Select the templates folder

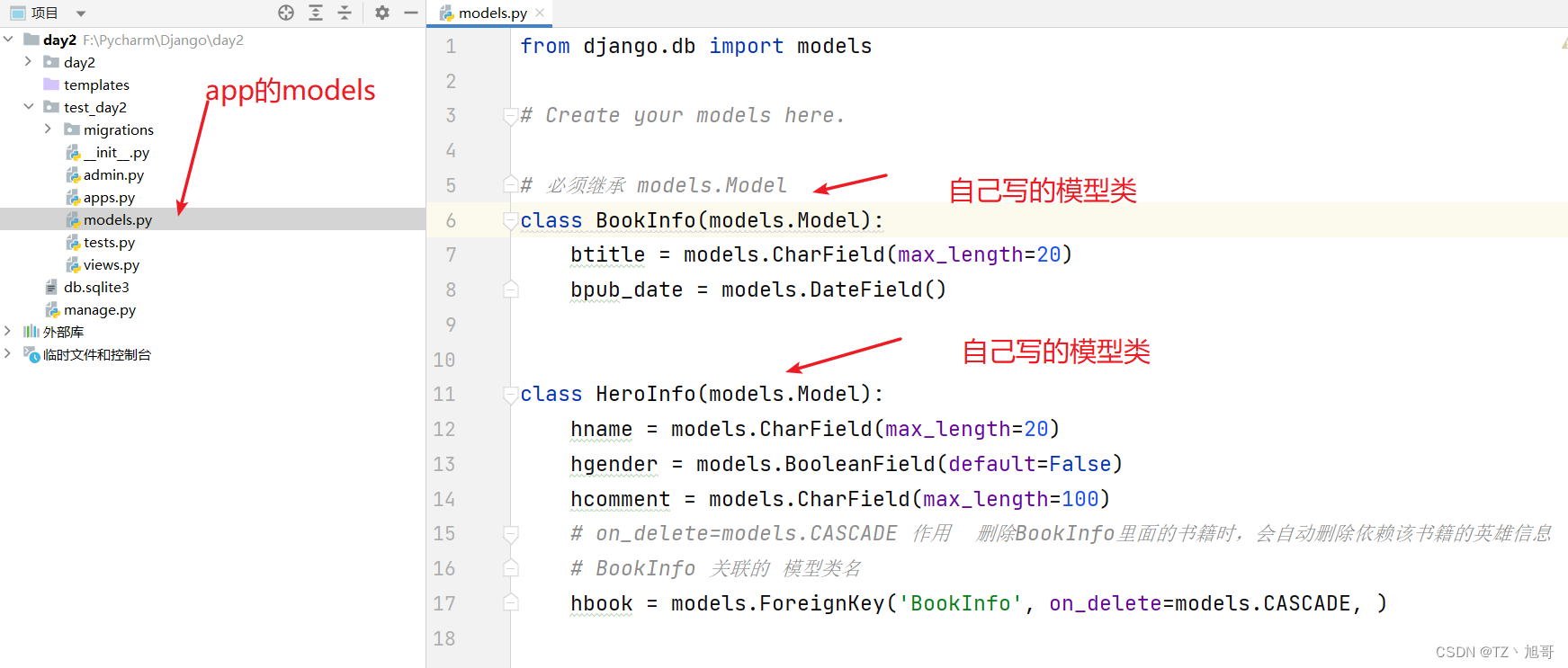tap(96, 85)
